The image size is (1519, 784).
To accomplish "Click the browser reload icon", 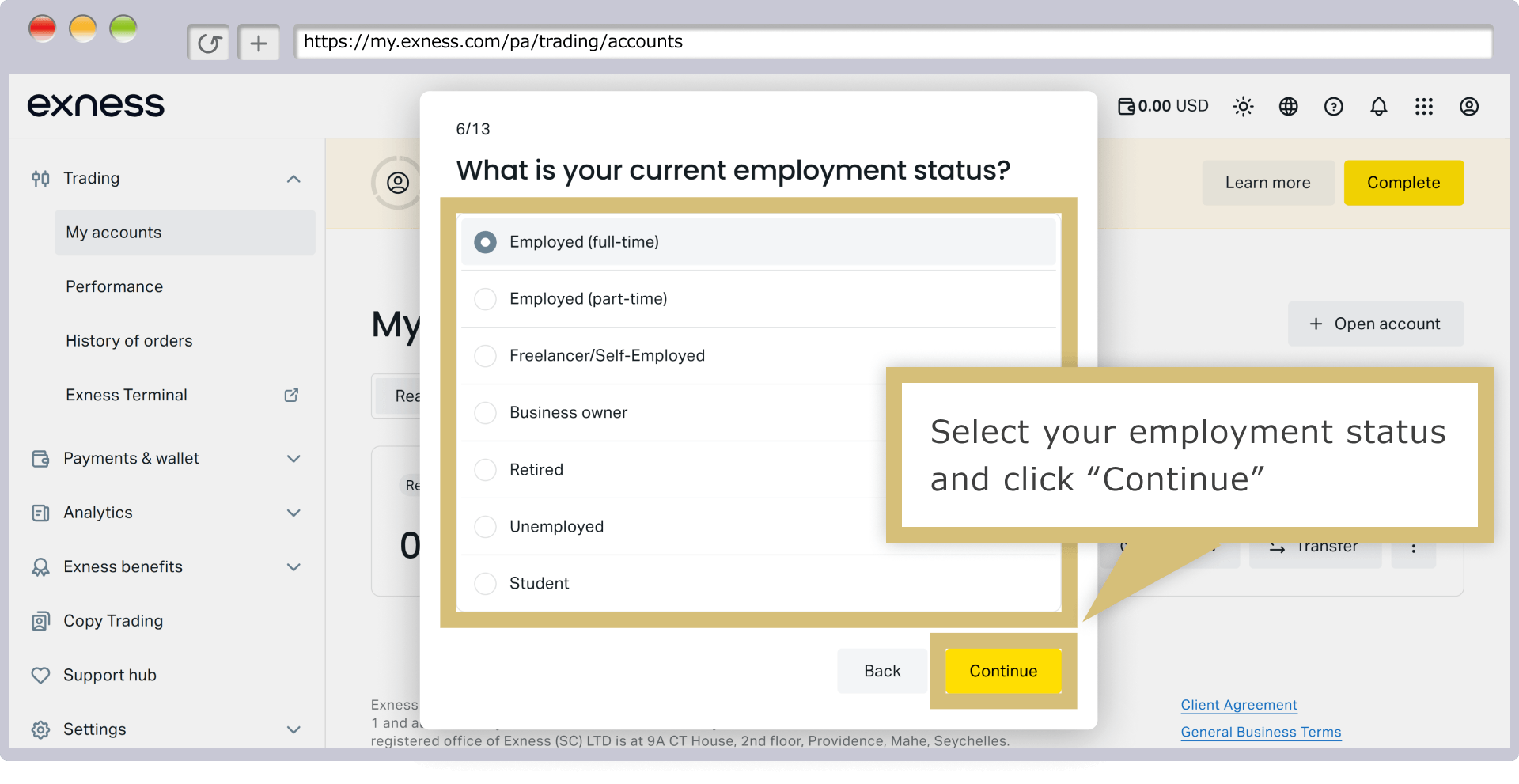I will point(209,43).
